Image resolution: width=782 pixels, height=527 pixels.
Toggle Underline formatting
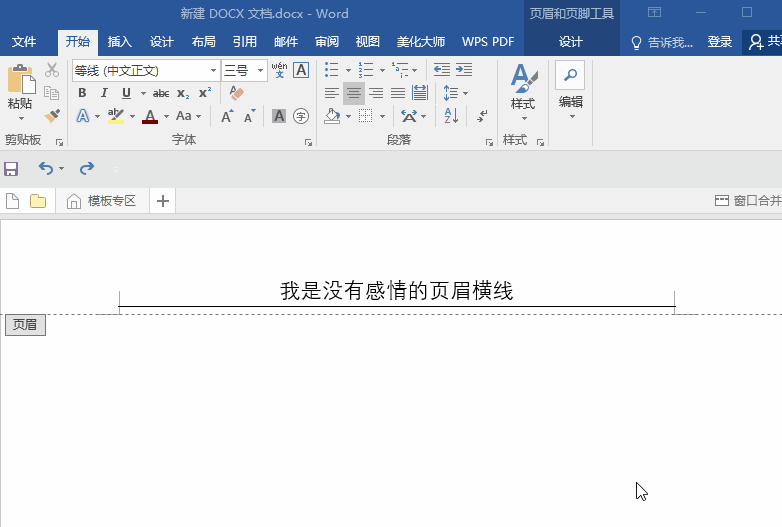[x=126, y=93]
